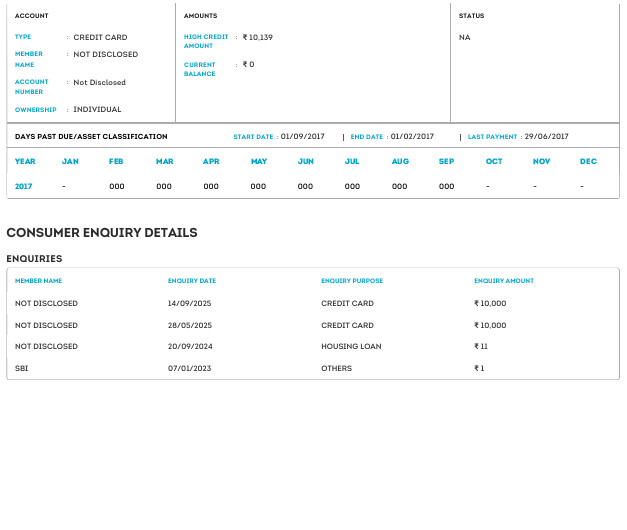Select the 2017 year row label

24,186
